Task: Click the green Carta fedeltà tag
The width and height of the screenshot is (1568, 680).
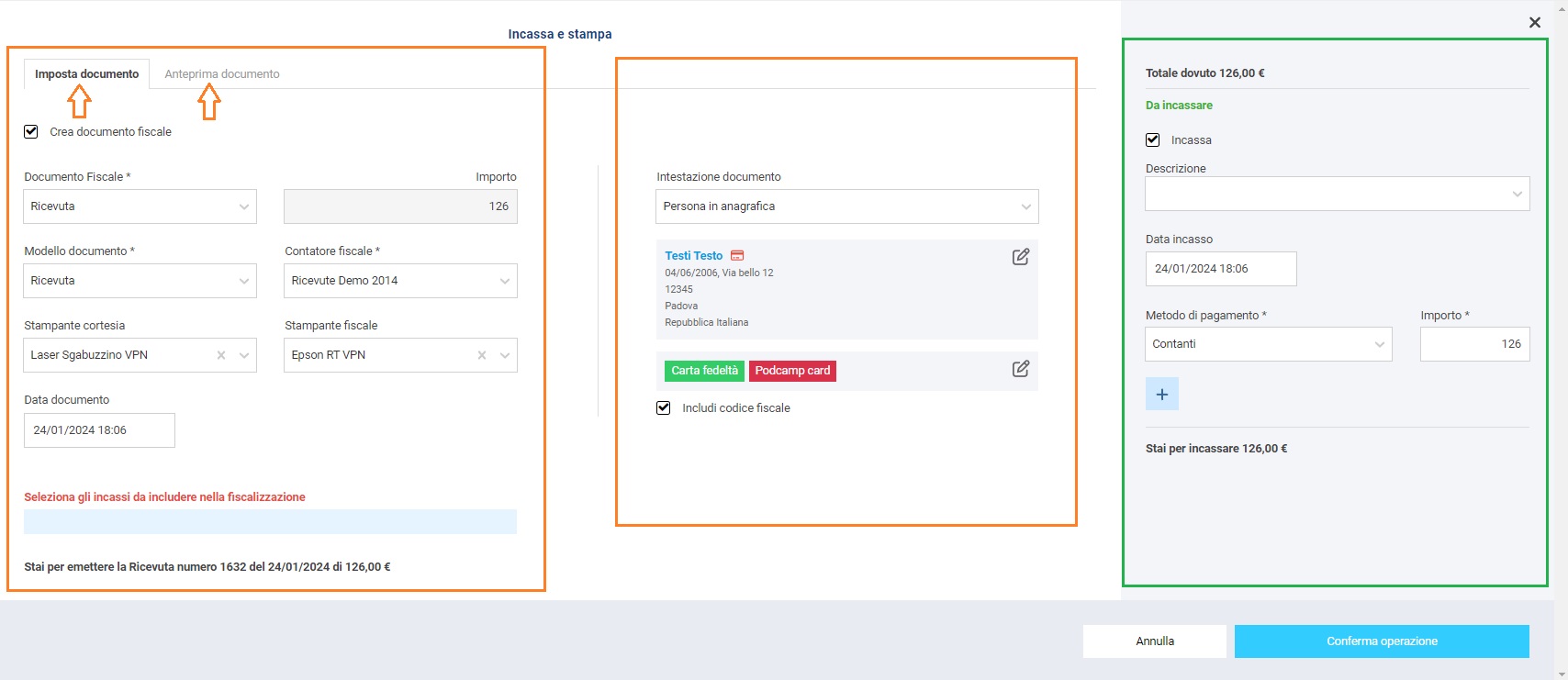Action: 704,371
